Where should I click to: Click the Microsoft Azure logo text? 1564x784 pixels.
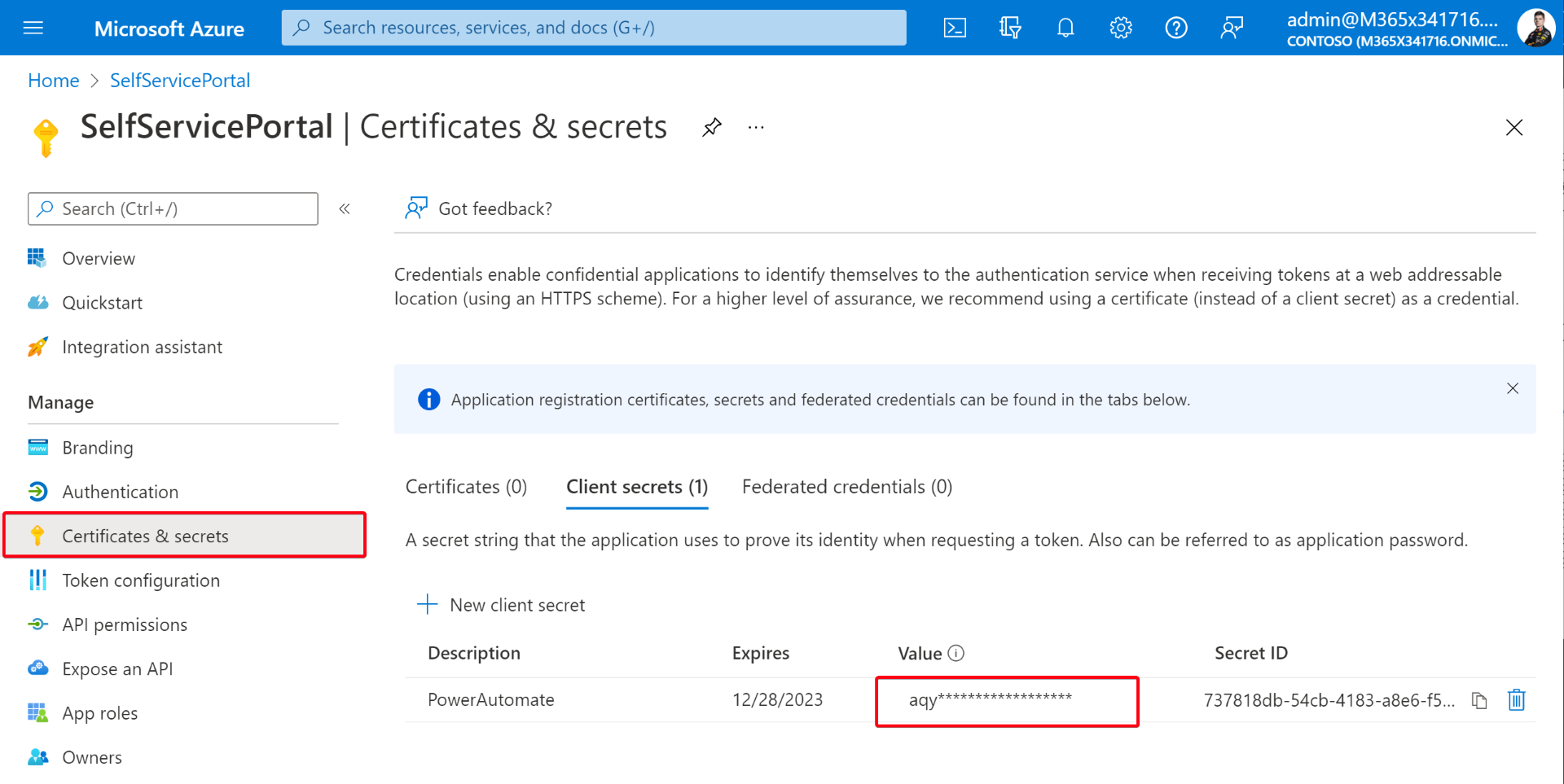point(169,28)
